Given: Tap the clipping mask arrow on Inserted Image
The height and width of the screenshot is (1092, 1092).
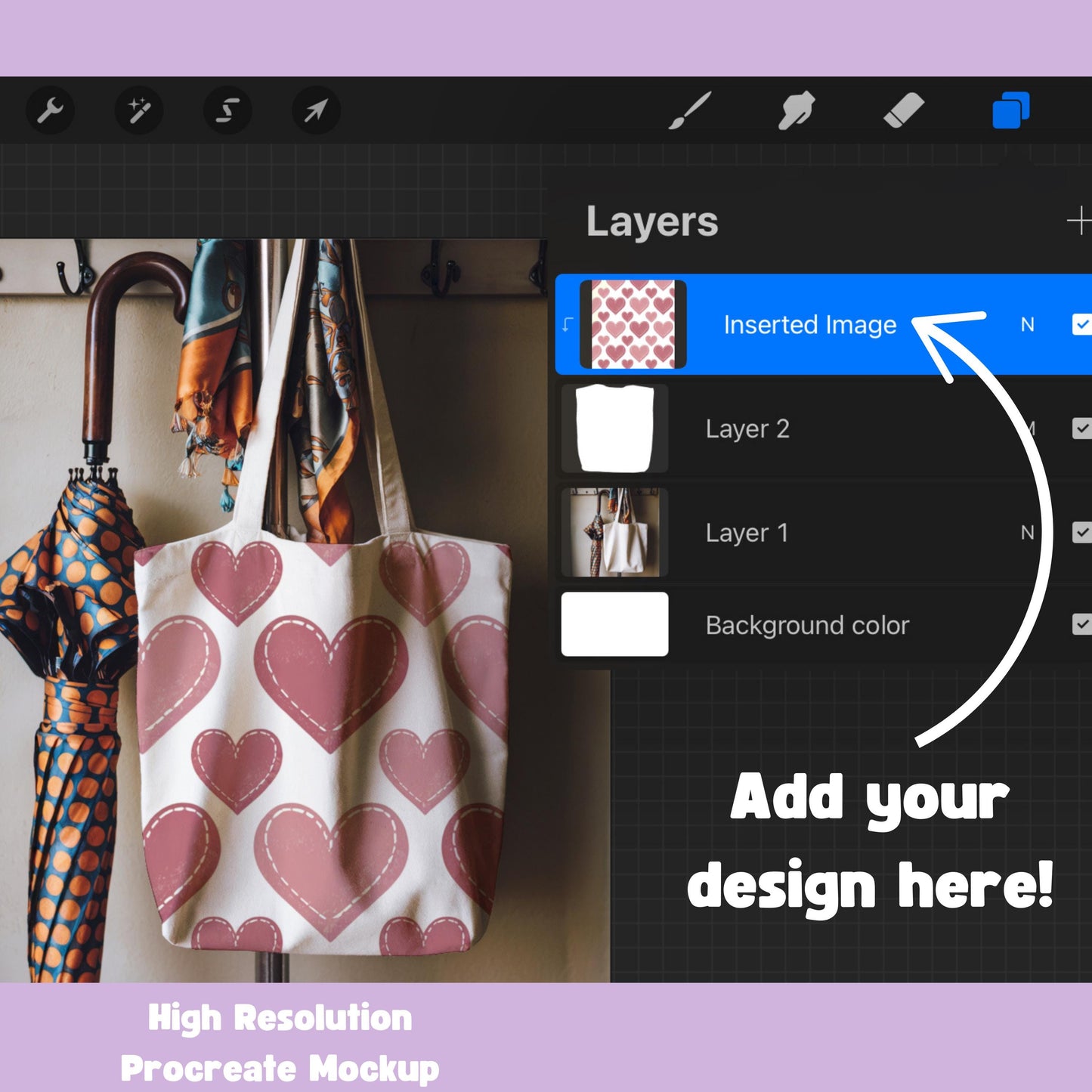Looking at the screenshot, I should tap(568, 323).
